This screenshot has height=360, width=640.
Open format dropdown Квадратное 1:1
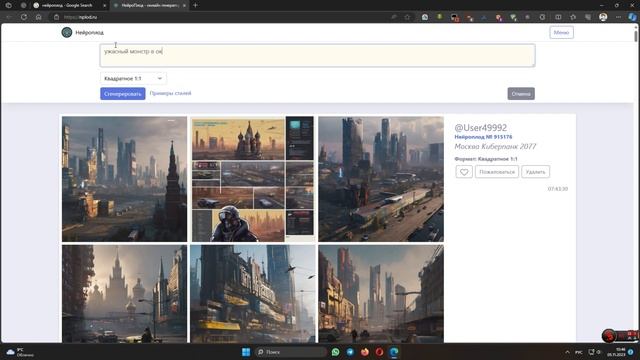tap(133, 78)
